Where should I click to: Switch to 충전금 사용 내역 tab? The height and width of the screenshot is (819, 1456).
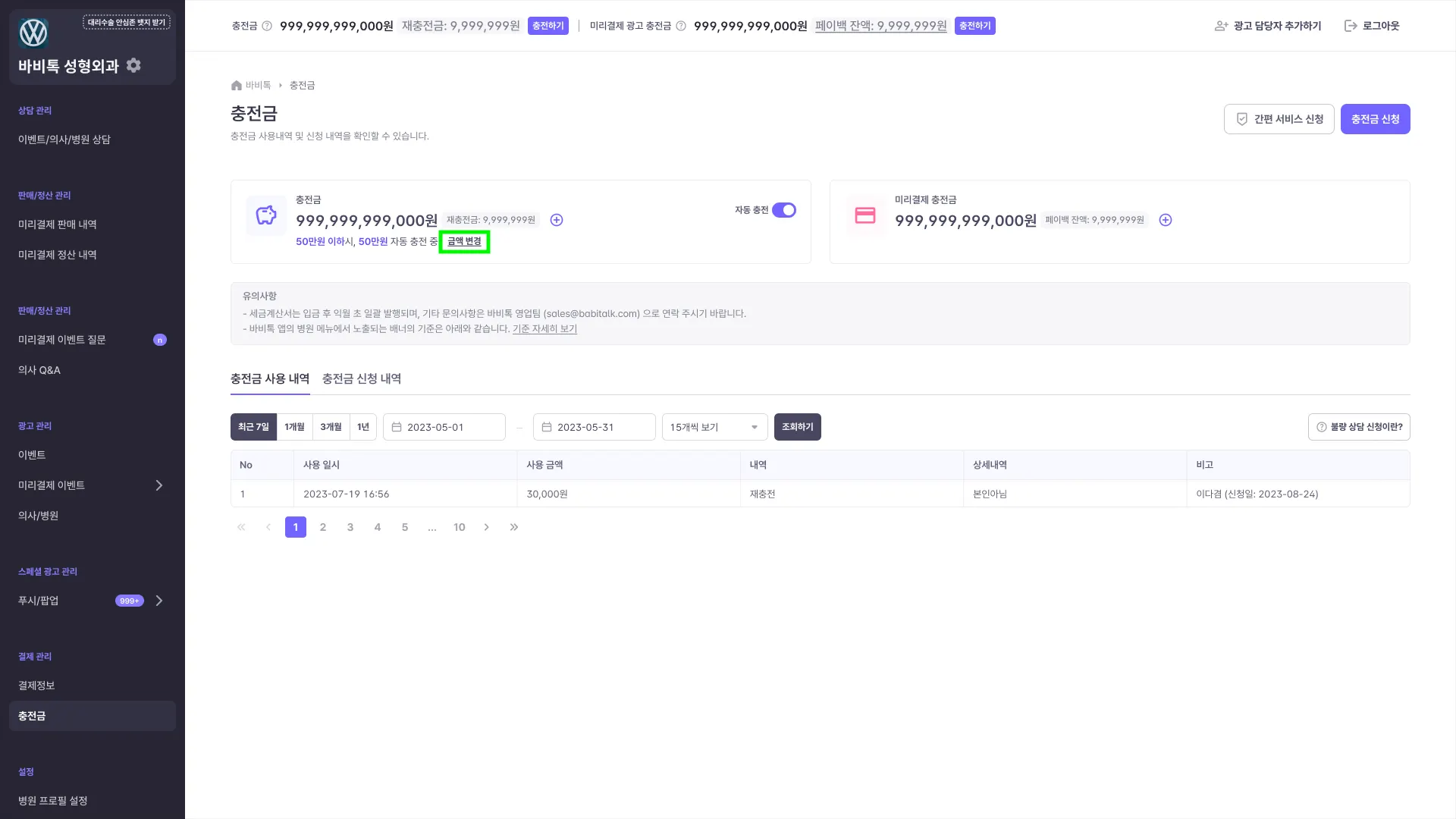(x=270, y=378)
